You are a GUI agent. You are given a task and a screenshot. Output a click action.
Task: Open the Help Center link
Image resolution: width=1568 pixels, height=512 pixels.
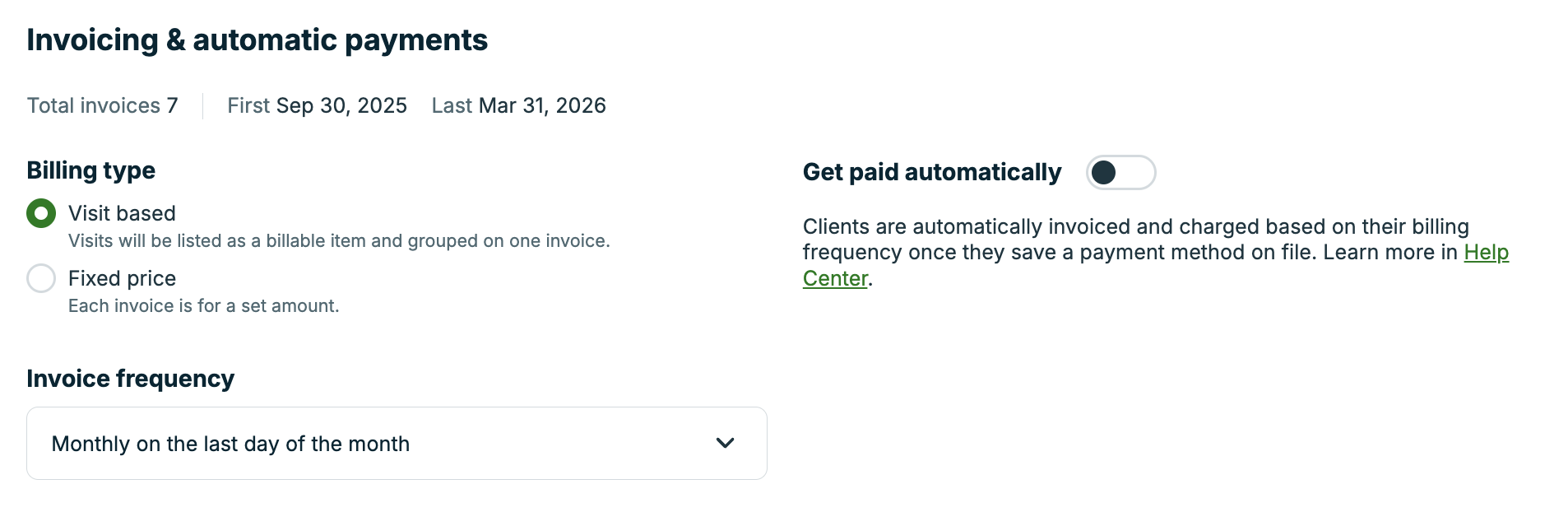[1486, 253]
